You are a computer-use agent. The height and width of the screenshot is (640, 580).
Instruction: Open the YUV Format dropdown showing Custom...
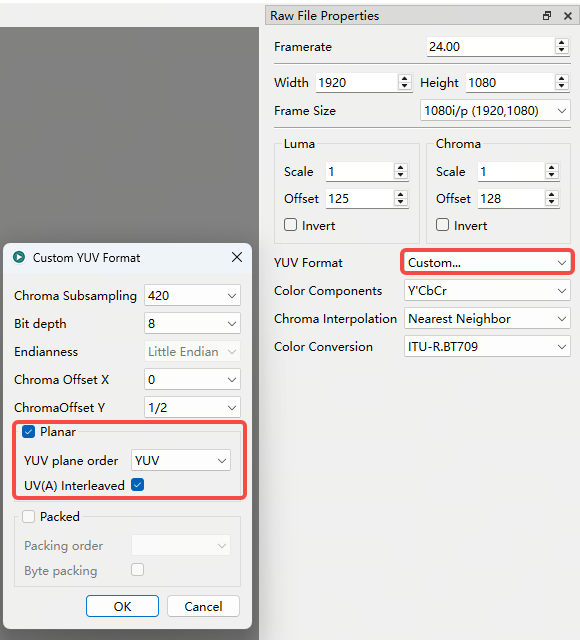tap(488, 262)
